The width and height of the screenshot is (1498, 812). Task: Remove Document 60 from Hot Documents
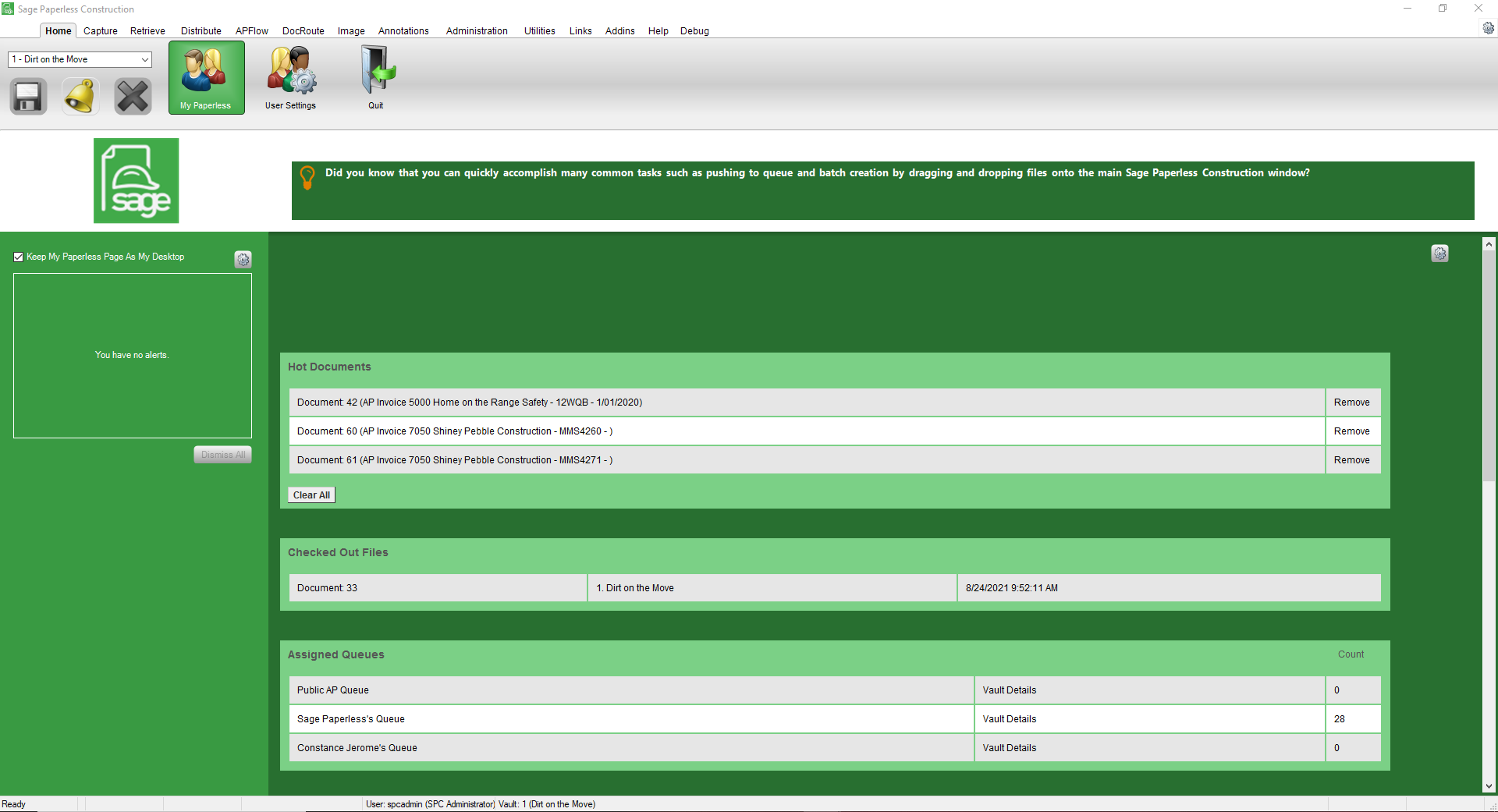tap(1352, 431)
